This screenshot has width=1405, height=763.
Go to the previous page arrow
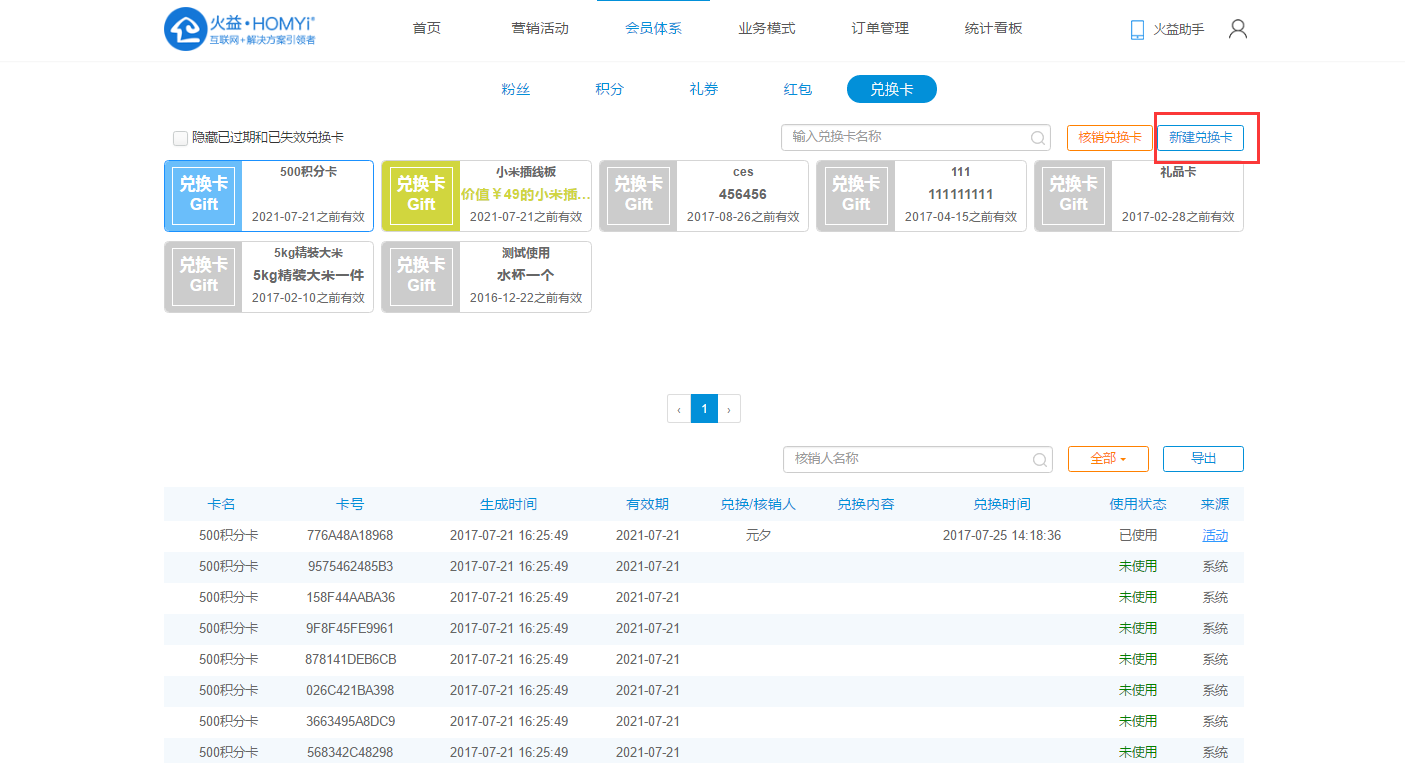679,409
